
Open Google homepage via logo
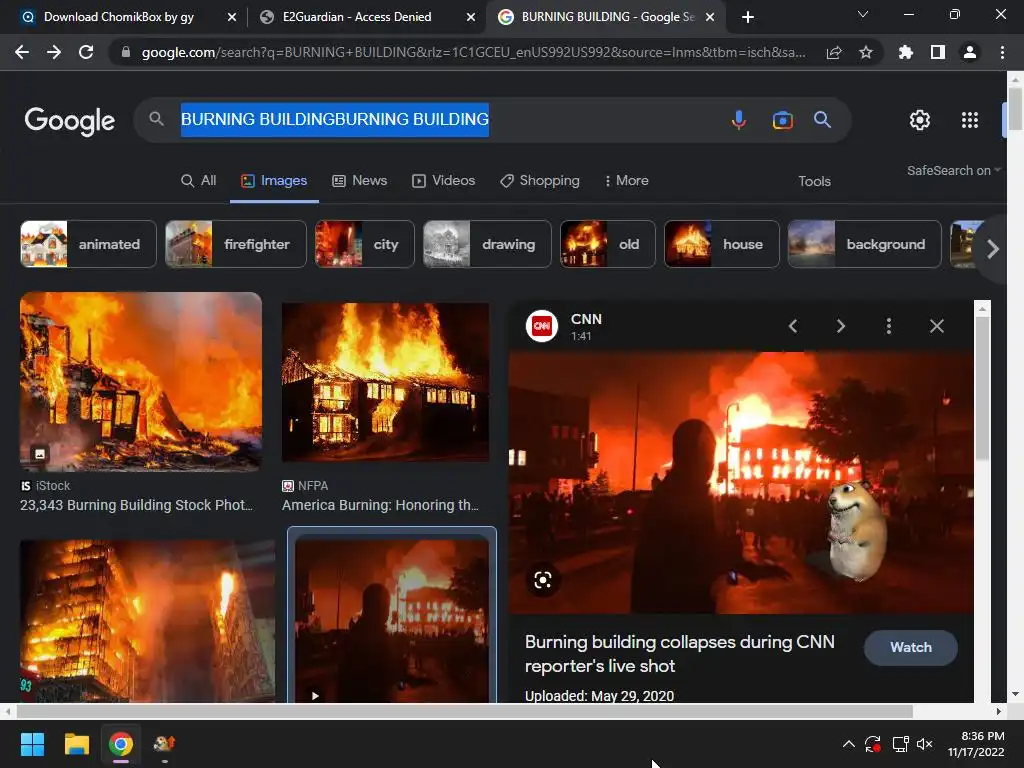[x=70, y=121]
